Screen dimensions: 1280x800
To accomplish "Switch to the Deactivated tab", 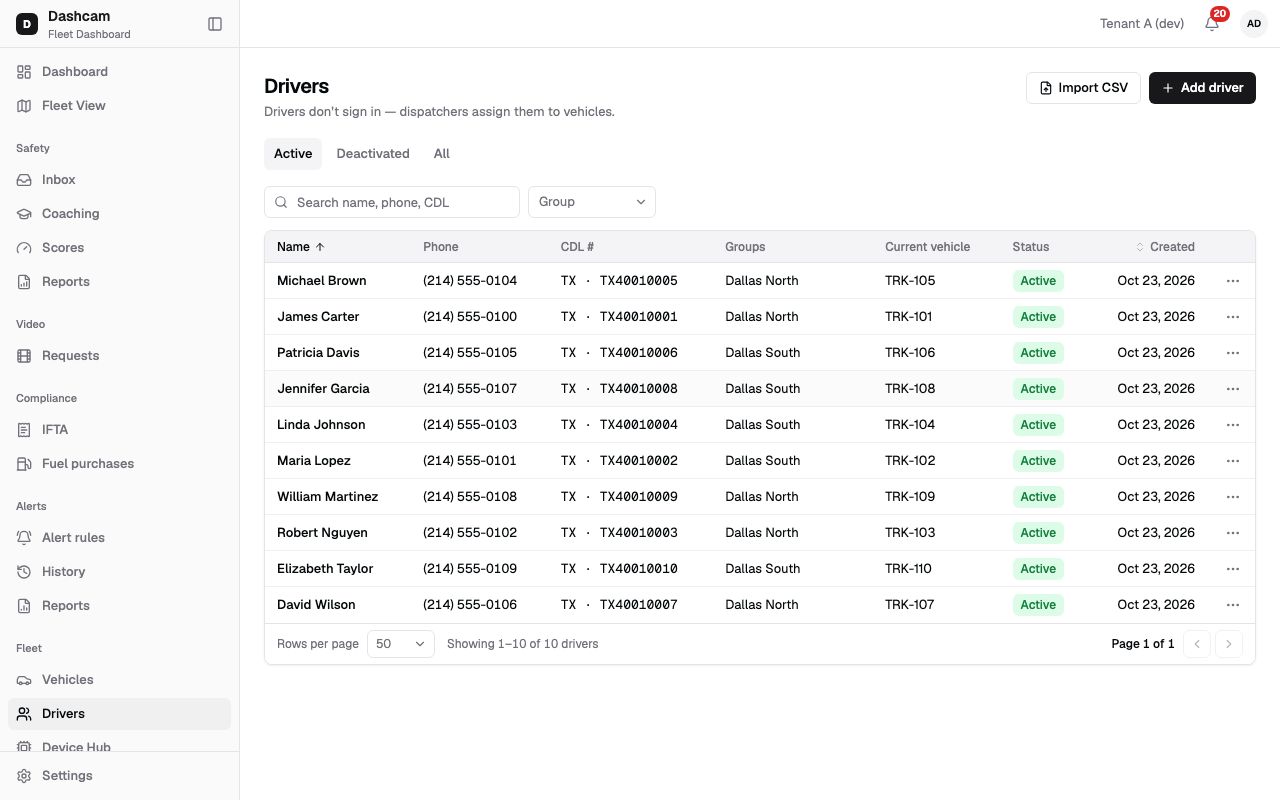I will coord(373,154).
